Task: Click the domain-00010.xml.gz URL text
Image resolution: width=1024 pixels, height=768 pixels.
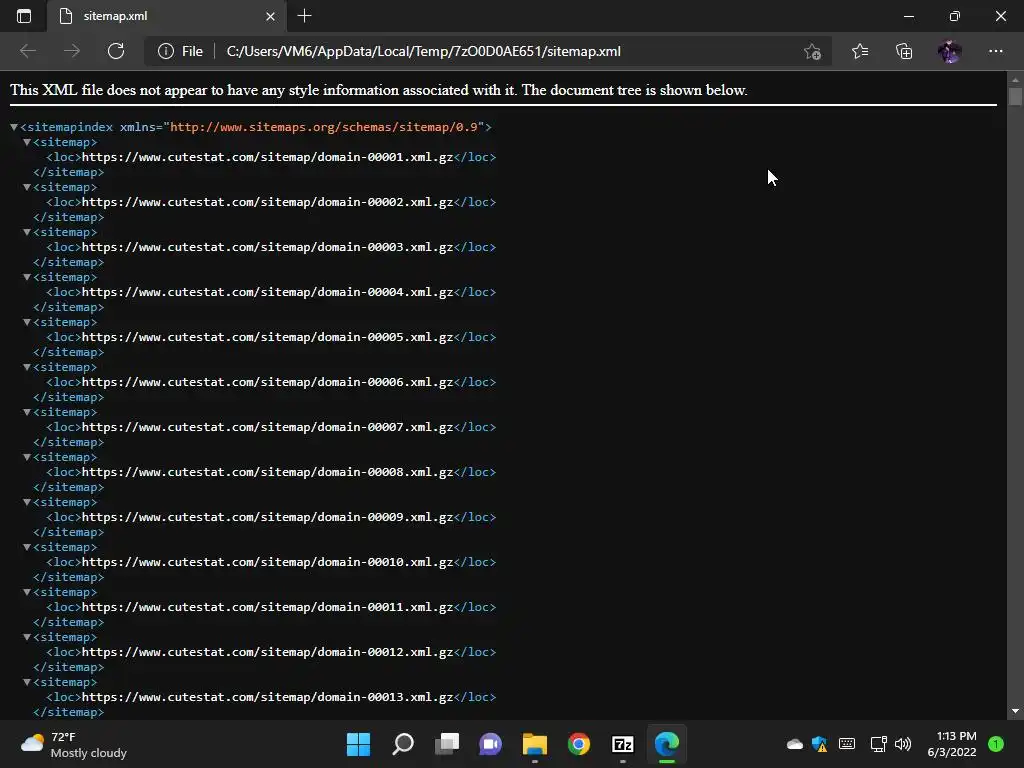Action: (267, 562)
